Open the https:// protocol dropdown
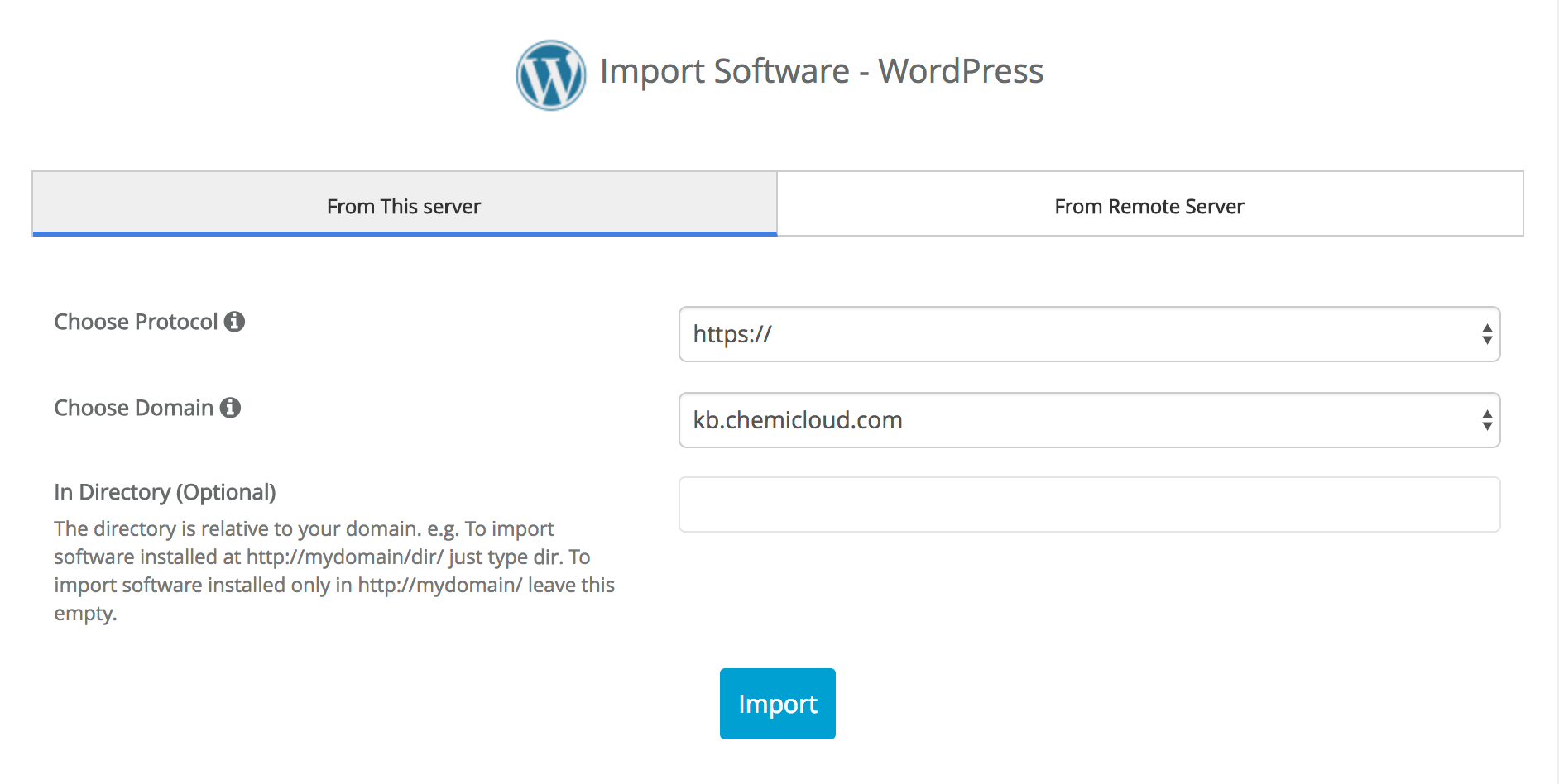The image size is (1559, 784). (x=1088, y=334)
